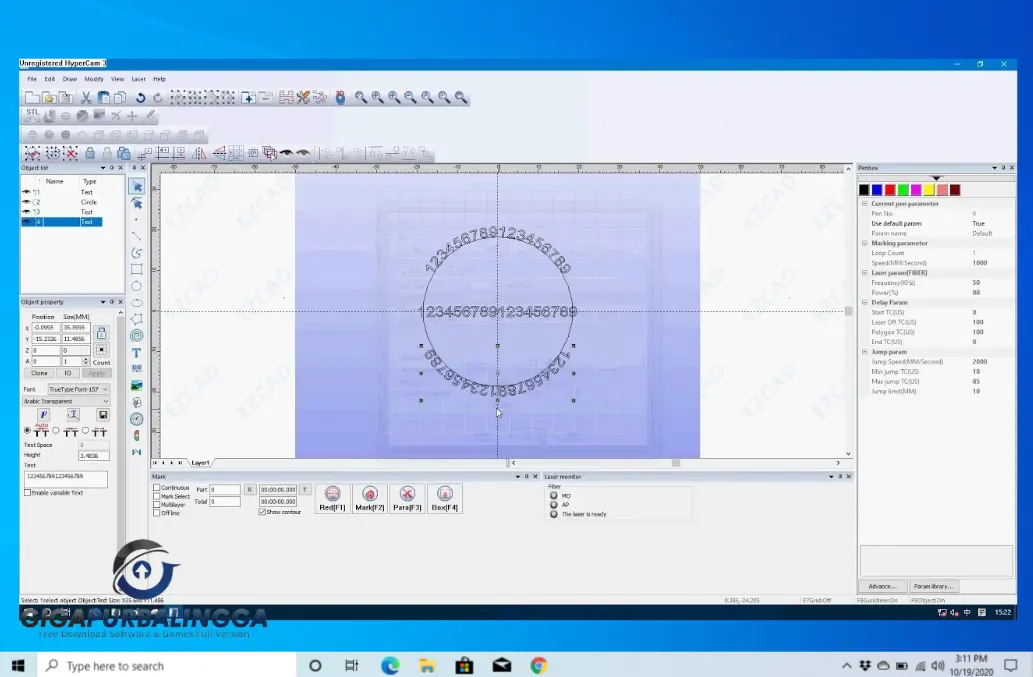Click the STL import toolbar icon

click(32, 116)
